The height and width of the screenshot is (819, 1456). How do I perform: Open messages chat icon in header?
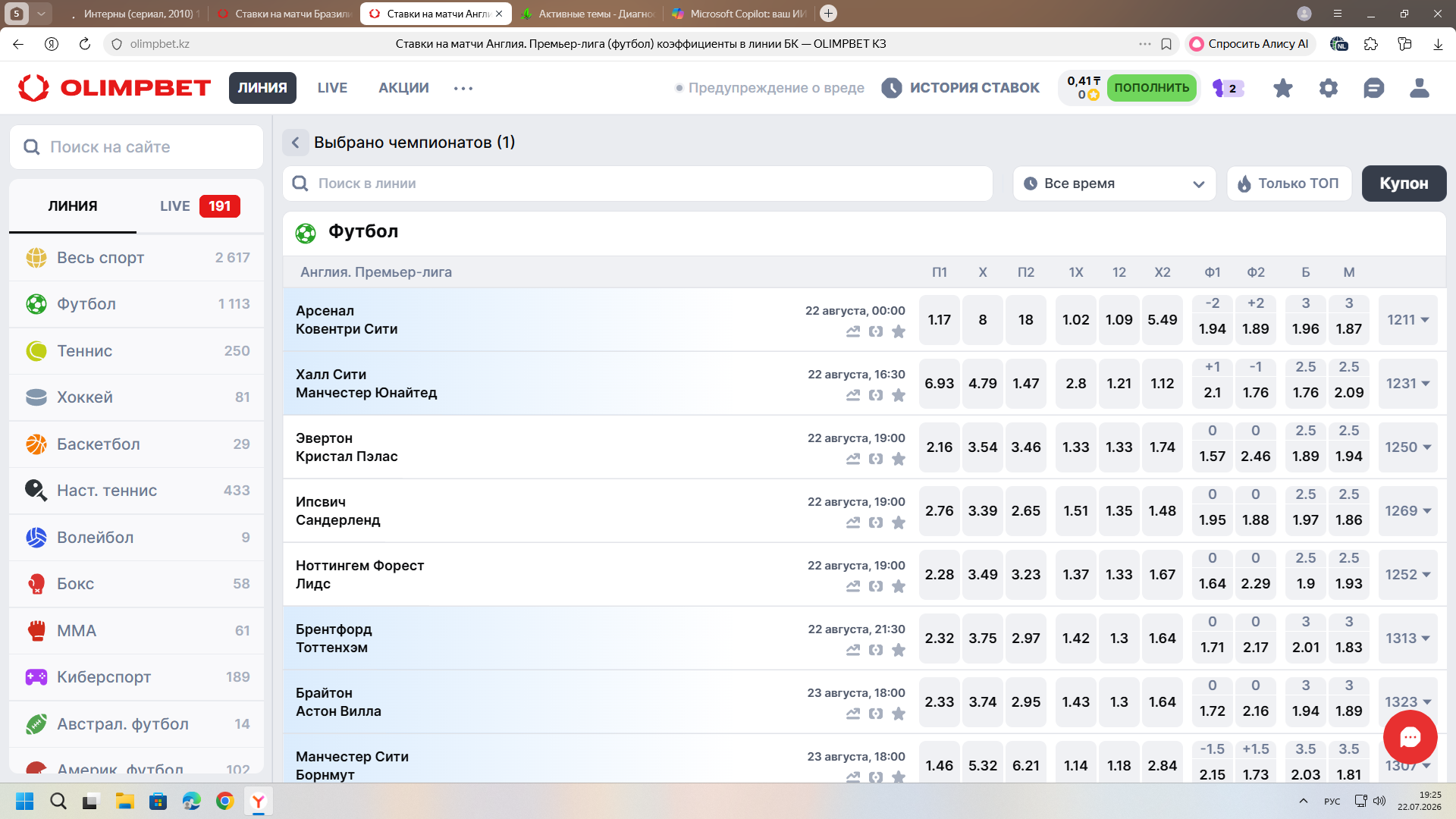tap(1373, 88)
